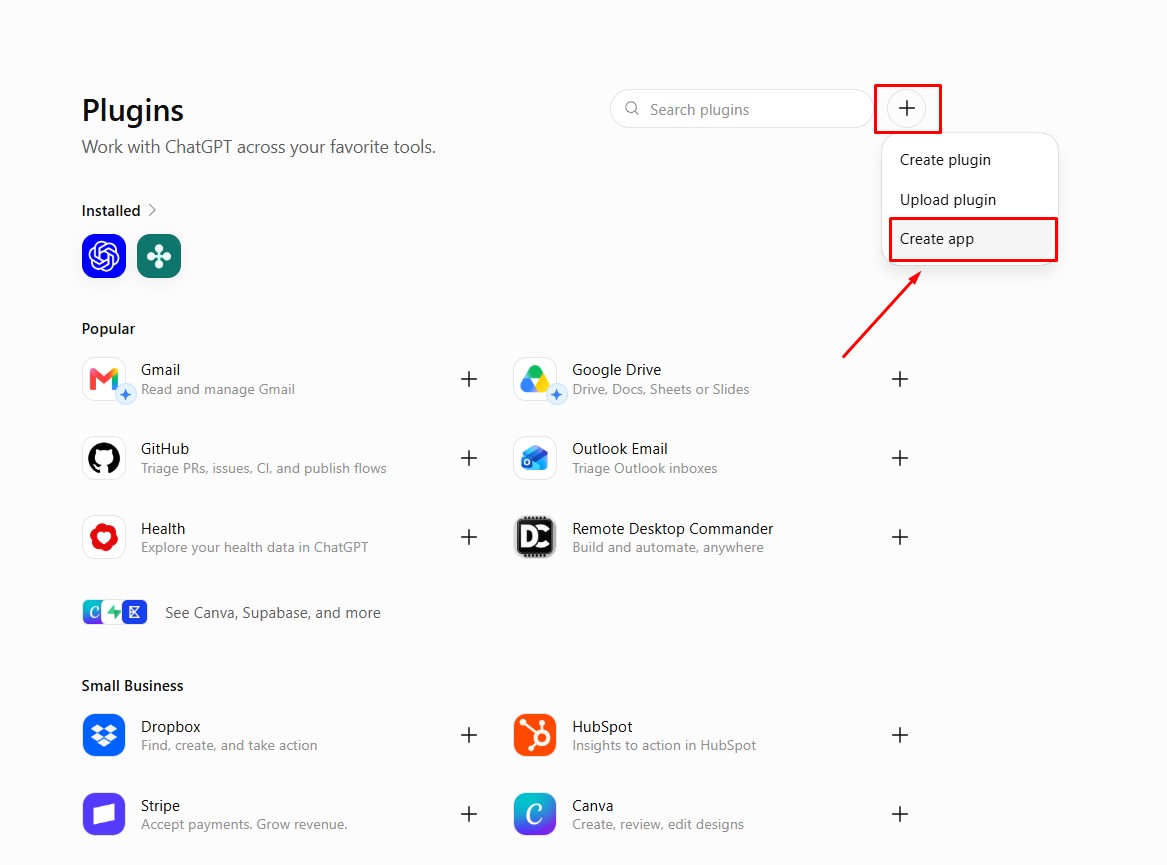Click 'Drive, Docs, Sheets or Slides' description
Screen dimensions: 1167x865
[x=661, y=389]
